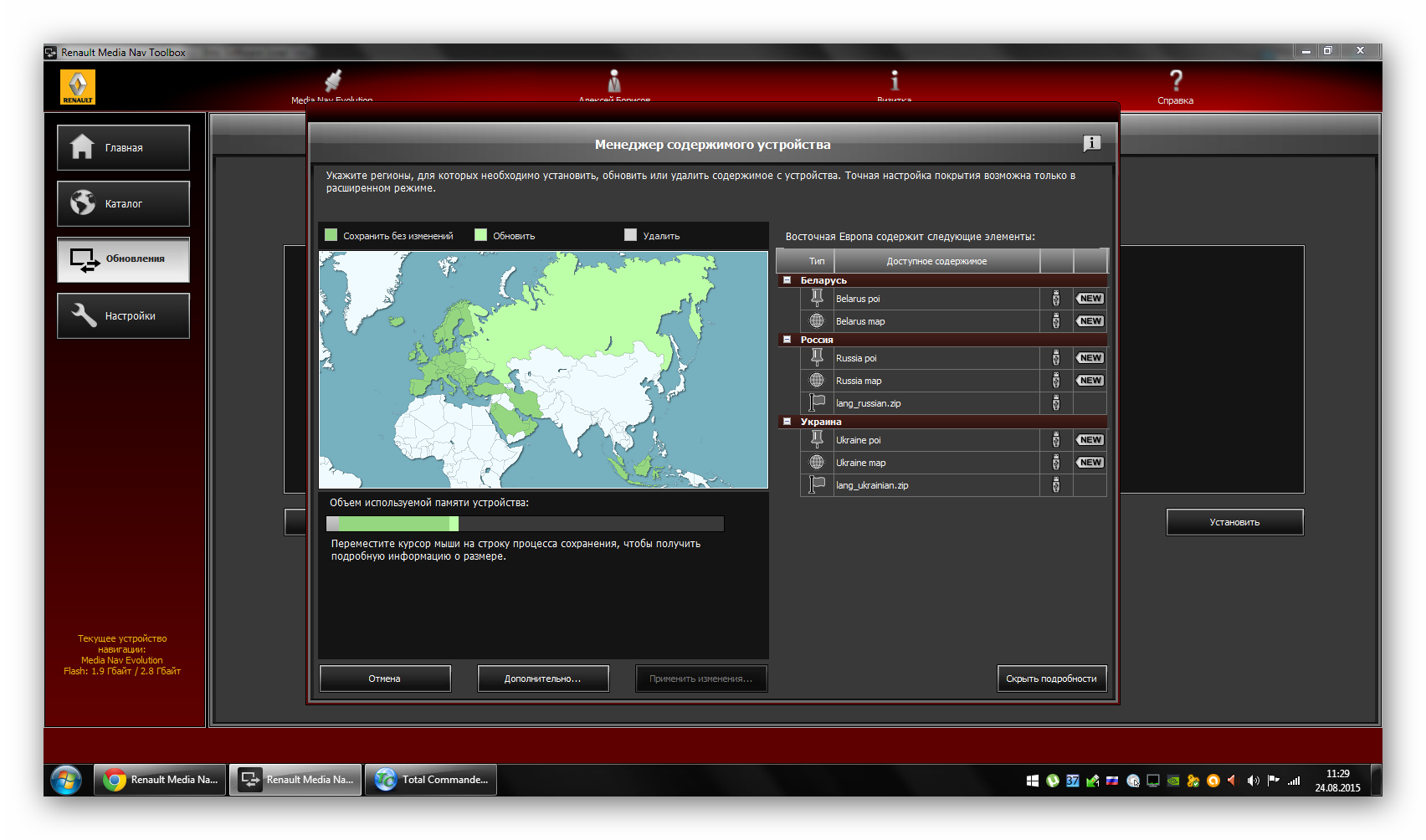Click the info icon in dialog header
The image size is (1426, 840).
1091,144
